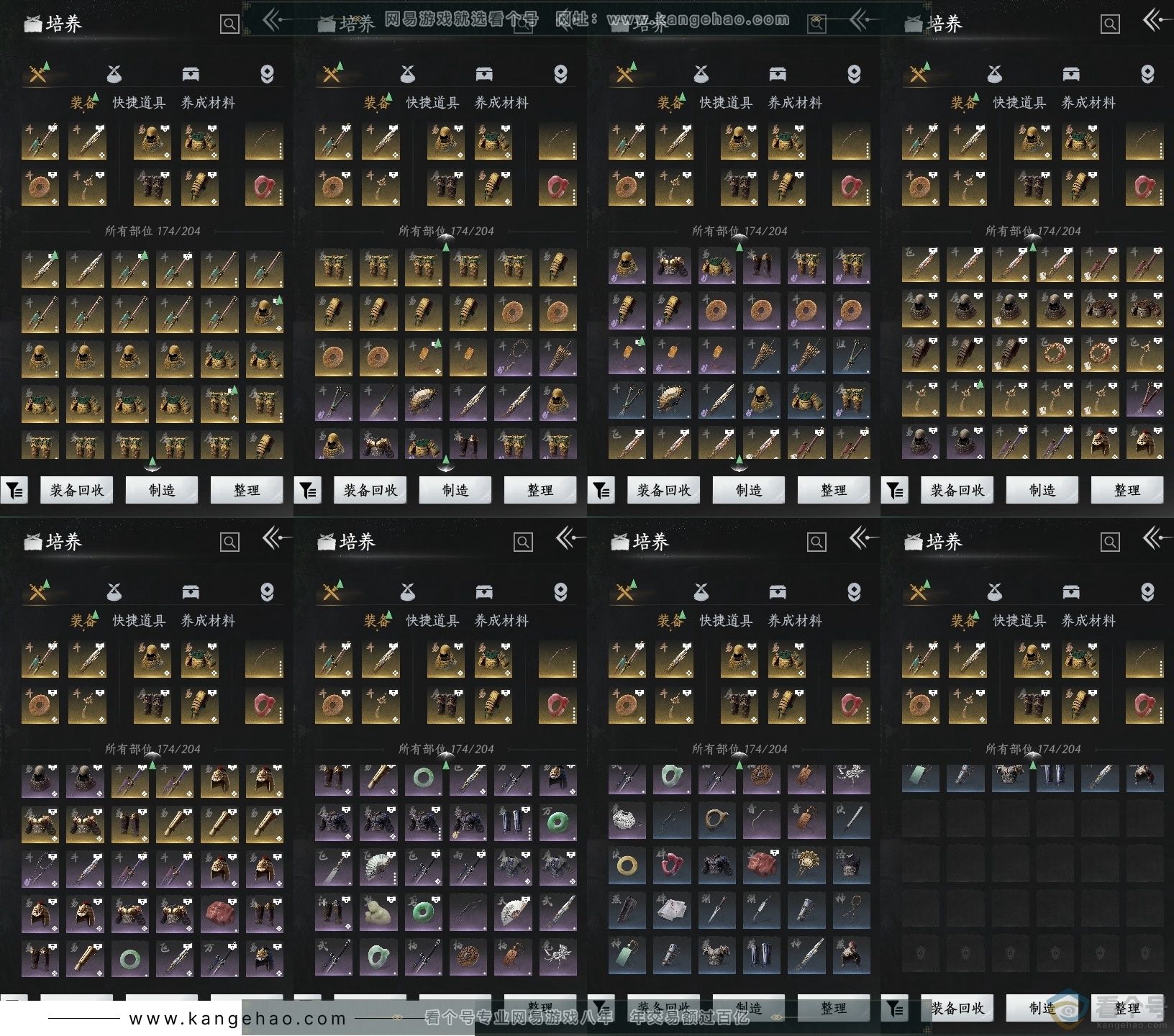Viewport: 1174px width, 1036px height.
Task: Select pale jade statue item in second bottom-row panel
Action: [378, 914]
